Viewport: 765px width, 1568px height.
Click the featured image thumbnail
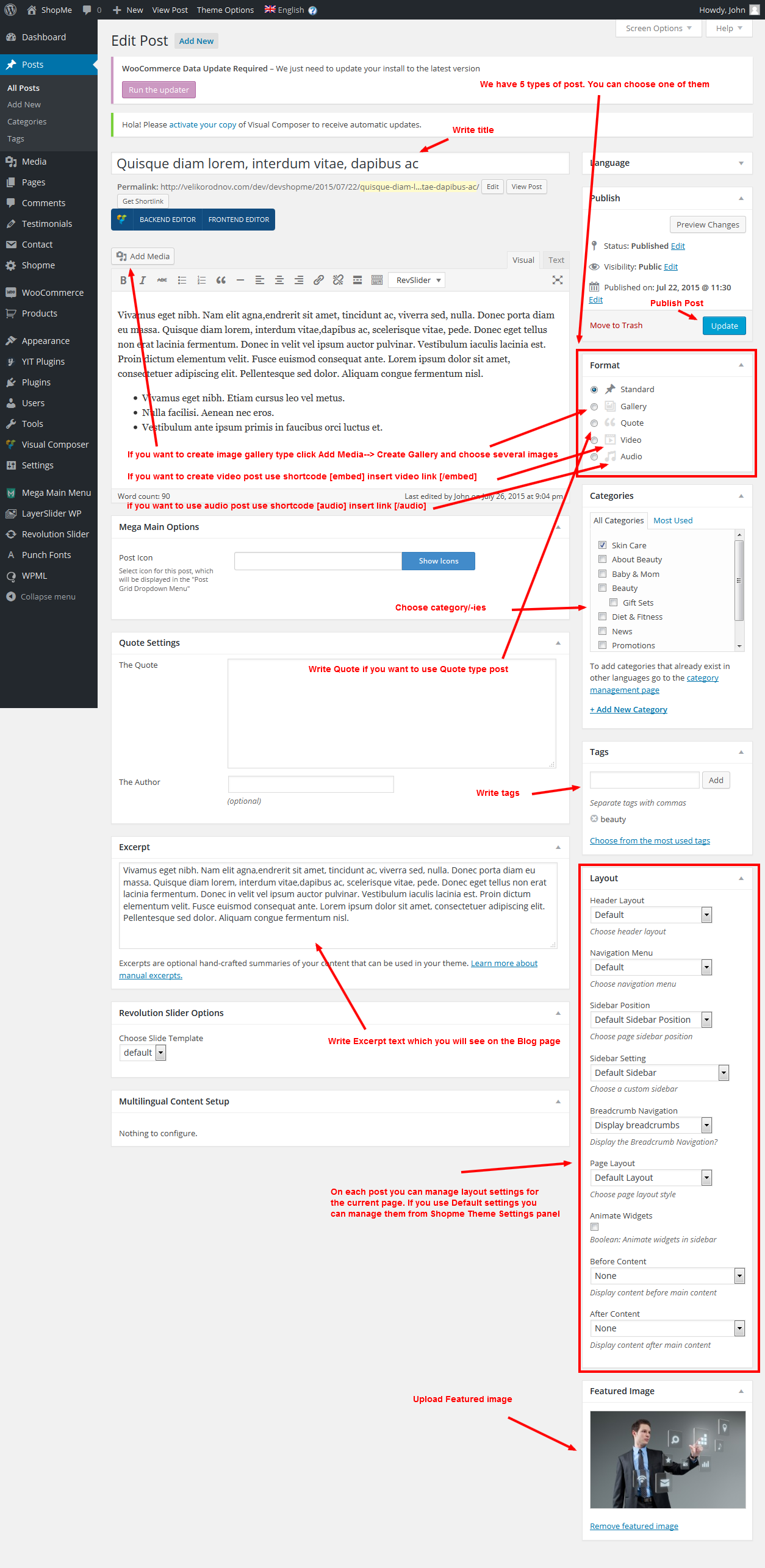pyautogui.click(x=667, y=1459)
